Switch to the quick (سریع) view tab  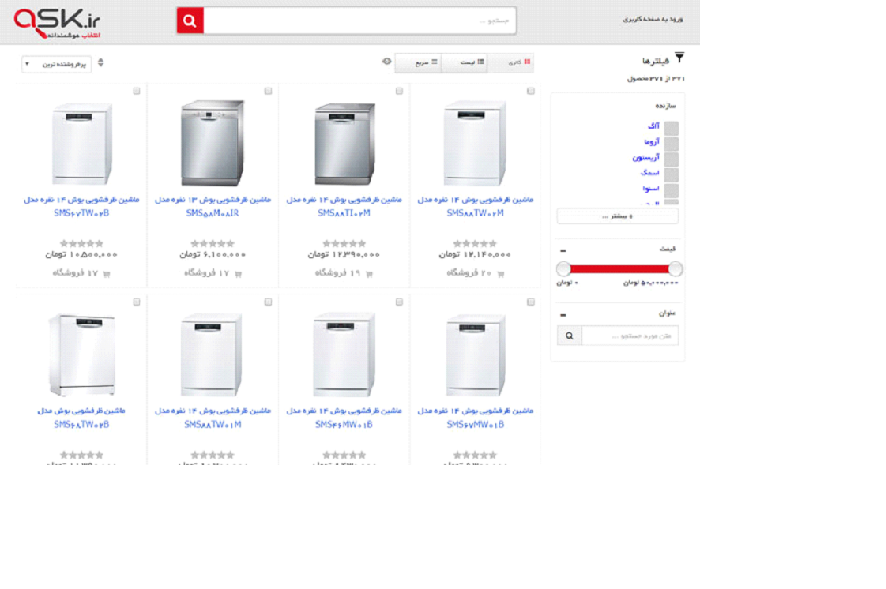pos(419,62)
